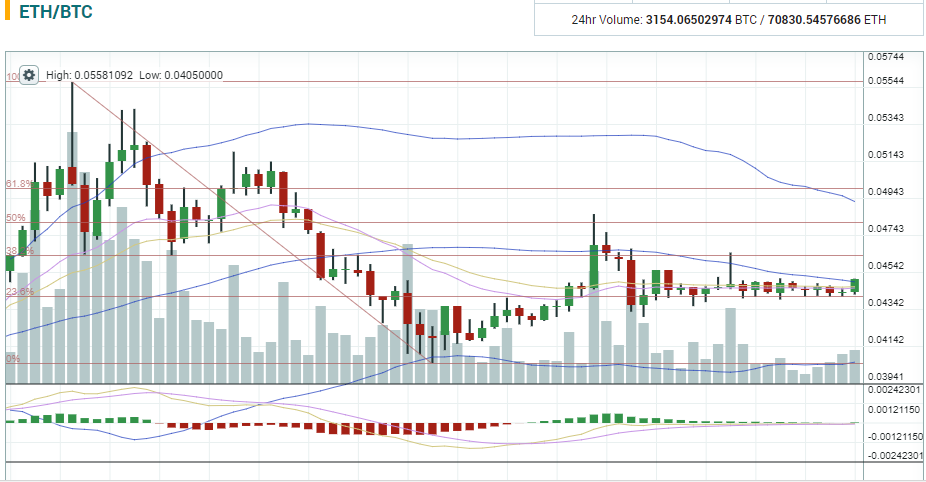This screenshot has width=926, height=482.
Task: Select the 61.8% Fibonacci level label
Action: [x=20, y=184]
